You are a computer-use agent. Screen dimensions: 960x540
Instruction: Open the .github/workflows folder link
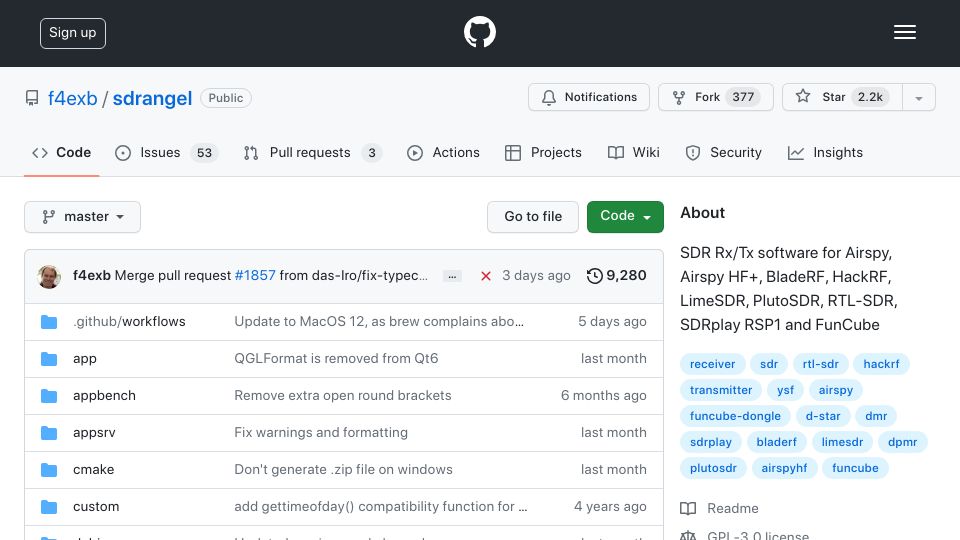129,321
